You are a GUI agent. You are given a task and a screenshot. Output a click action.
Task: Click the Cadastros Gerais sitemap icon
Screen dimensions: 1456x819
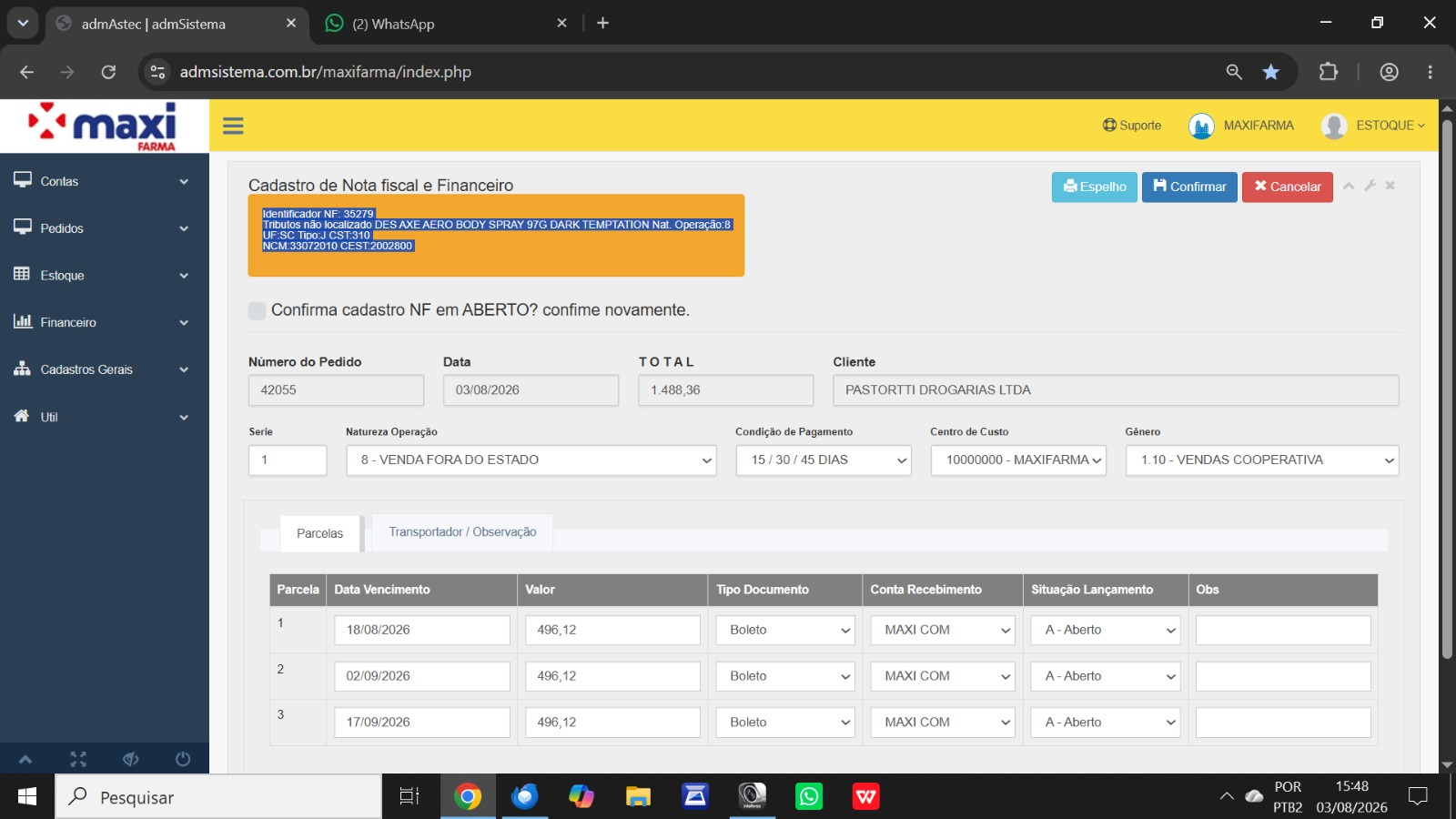coord(23,369)
